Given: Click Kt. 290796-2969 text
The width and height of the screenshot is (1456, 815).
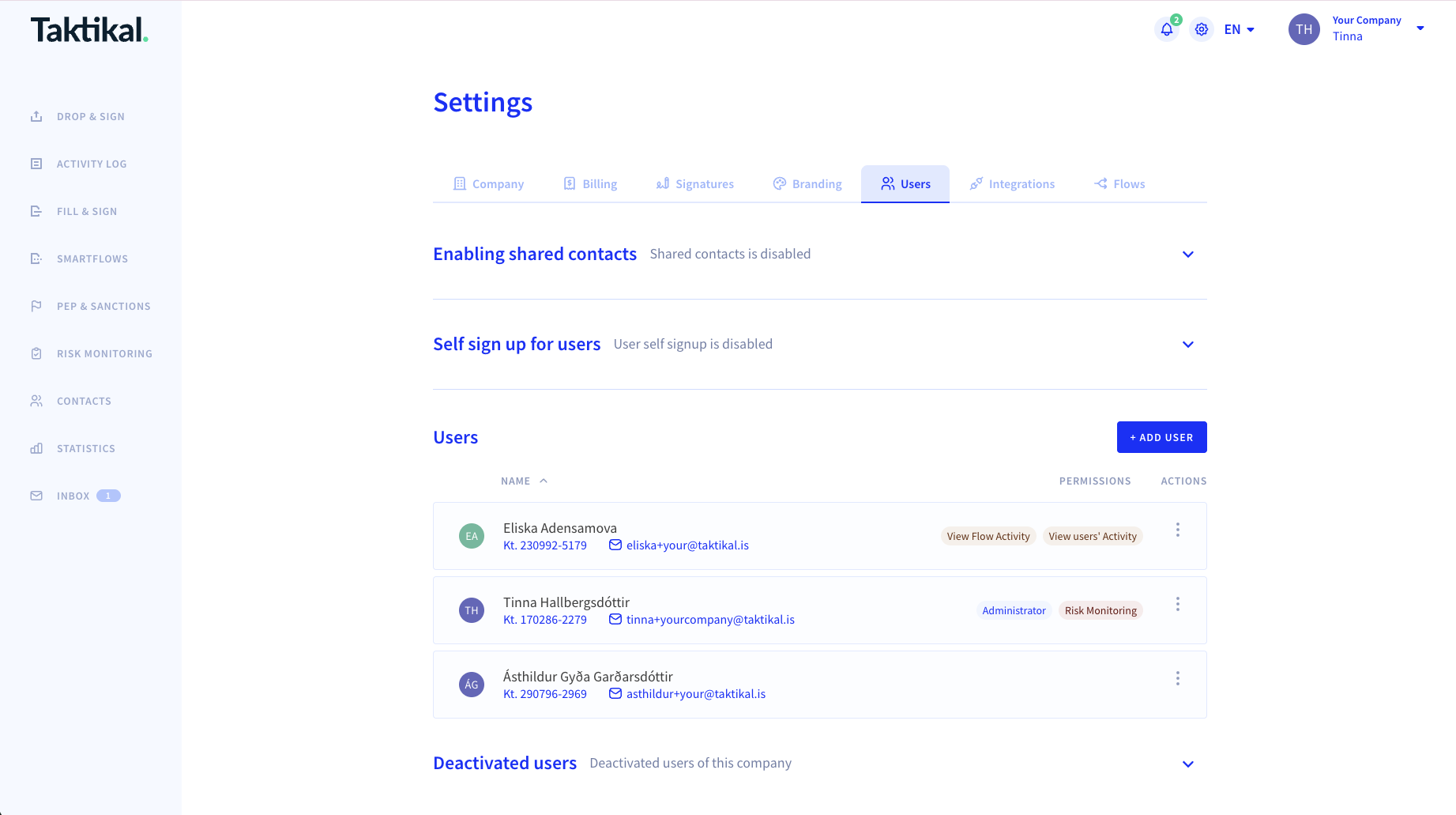Looking at the screenshot, I should [x=545, y=693].
